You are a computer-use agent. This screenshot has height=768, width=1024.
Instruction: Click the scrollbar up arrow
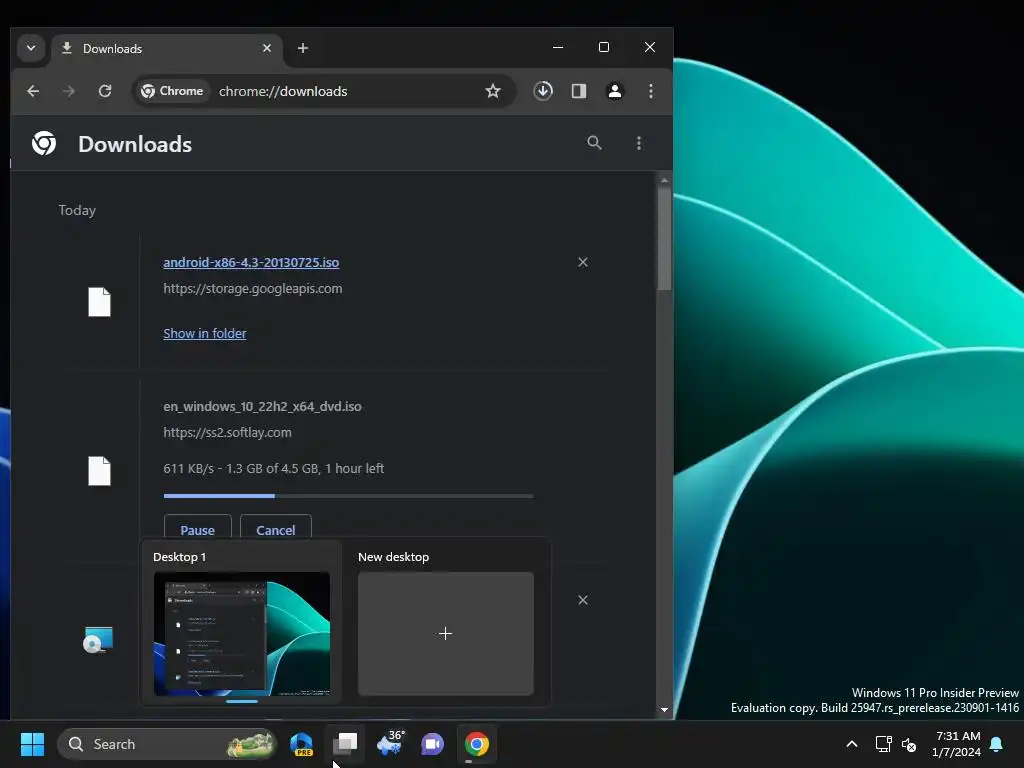tap(664, 180)
